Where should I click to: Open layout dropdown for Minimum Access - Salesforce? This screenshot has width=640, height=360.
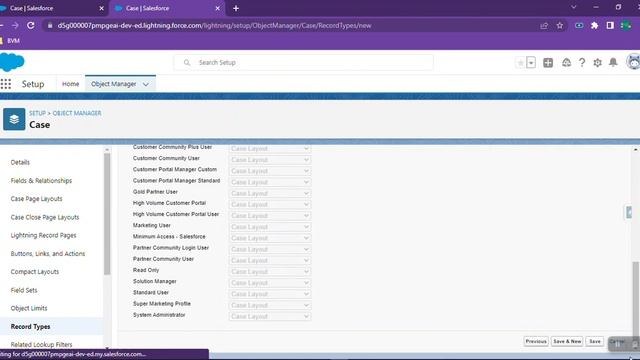pos(270,238)
